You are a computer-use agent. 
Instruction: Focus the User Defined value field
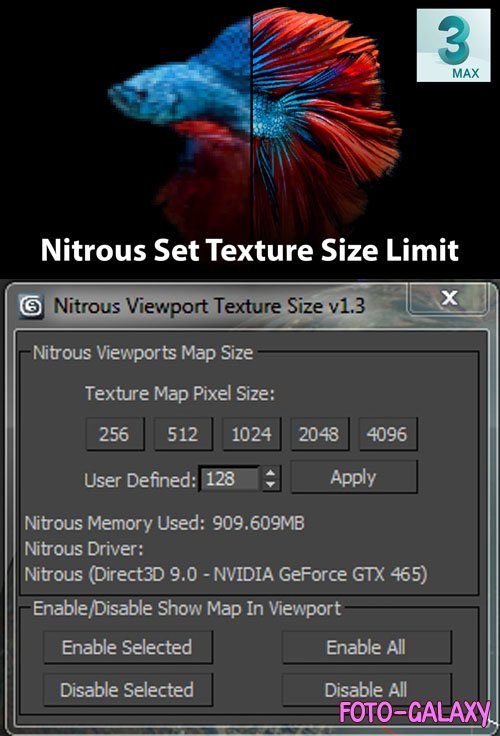click(x=229, y=479)
